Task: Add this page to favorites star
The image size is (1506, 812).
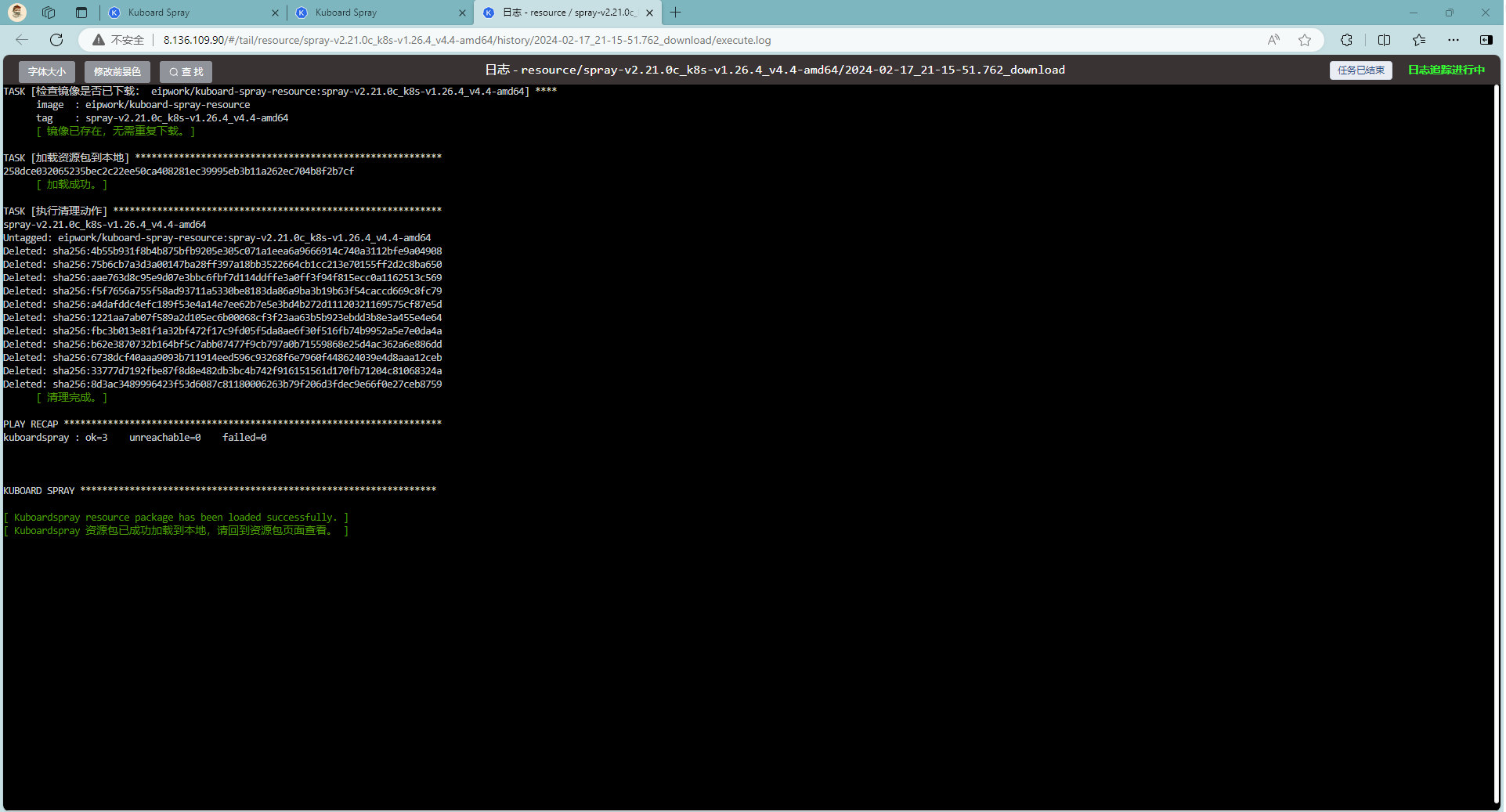Action: 1305,40
